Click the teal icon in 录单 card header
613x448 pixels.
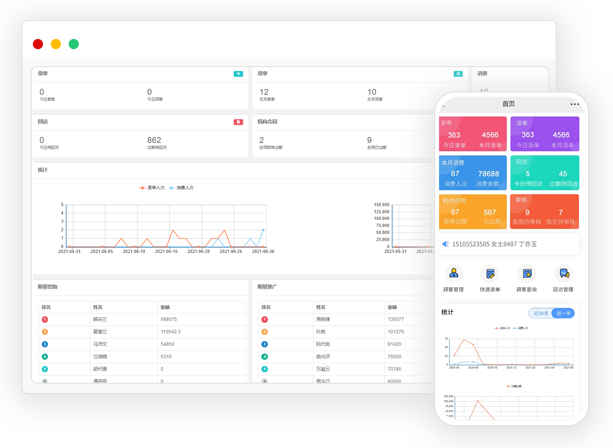tap(238, 74)
